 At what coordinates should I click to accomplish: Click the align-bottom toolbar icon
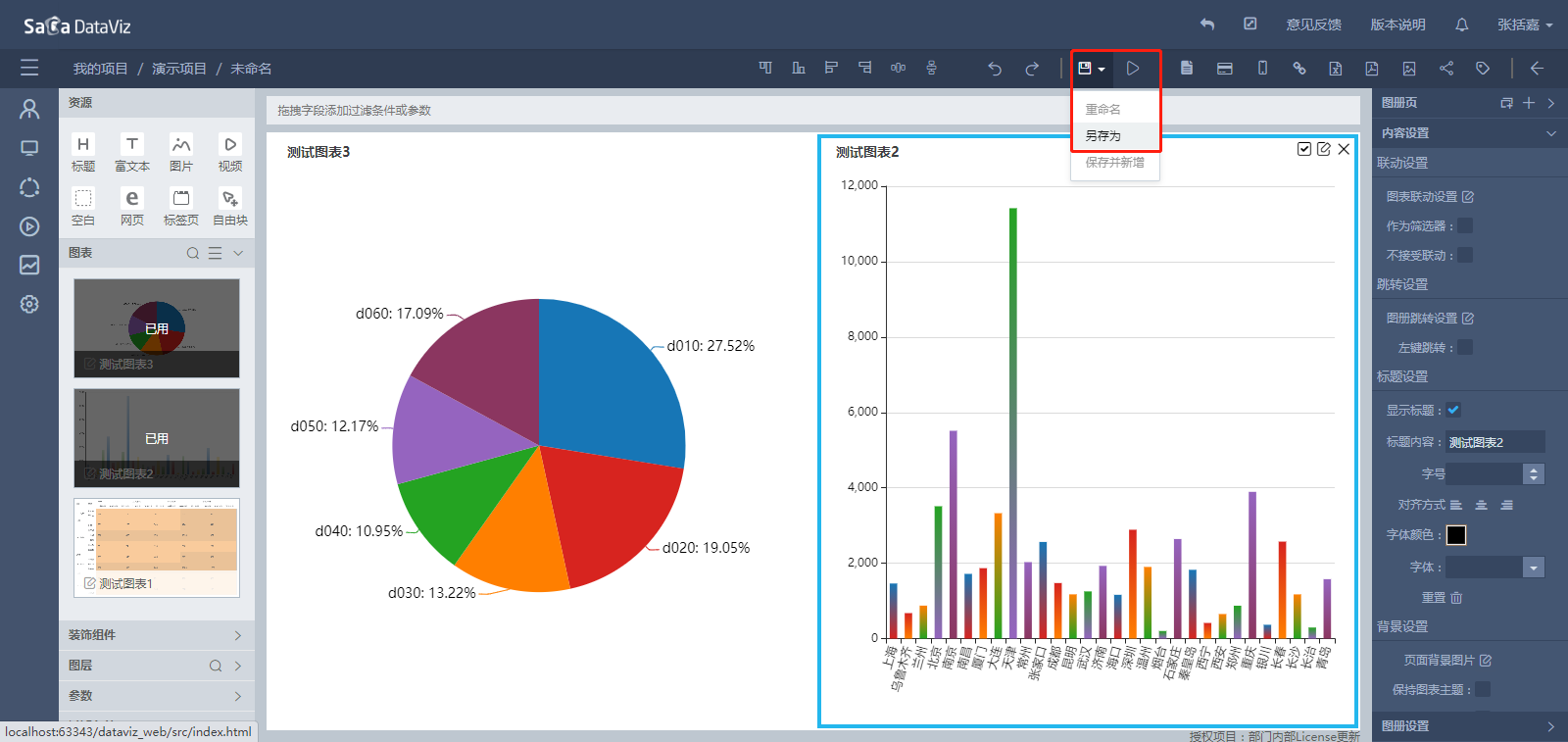point(799,68)
